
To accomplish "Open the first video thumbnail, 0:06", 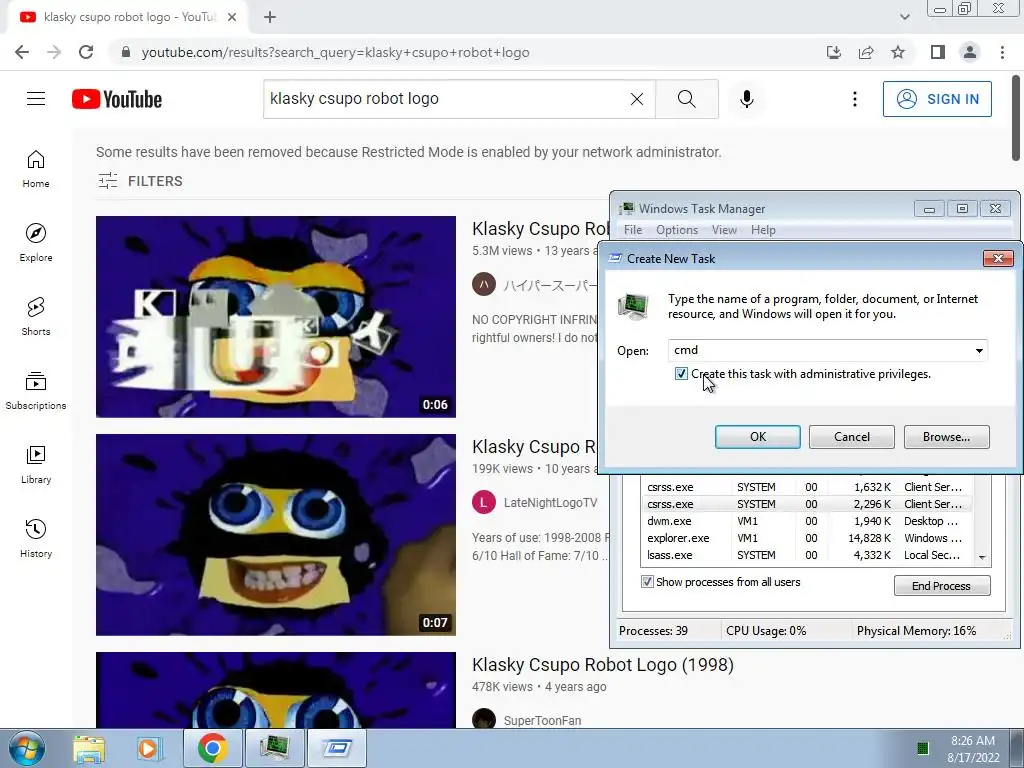I will [276, 317].
